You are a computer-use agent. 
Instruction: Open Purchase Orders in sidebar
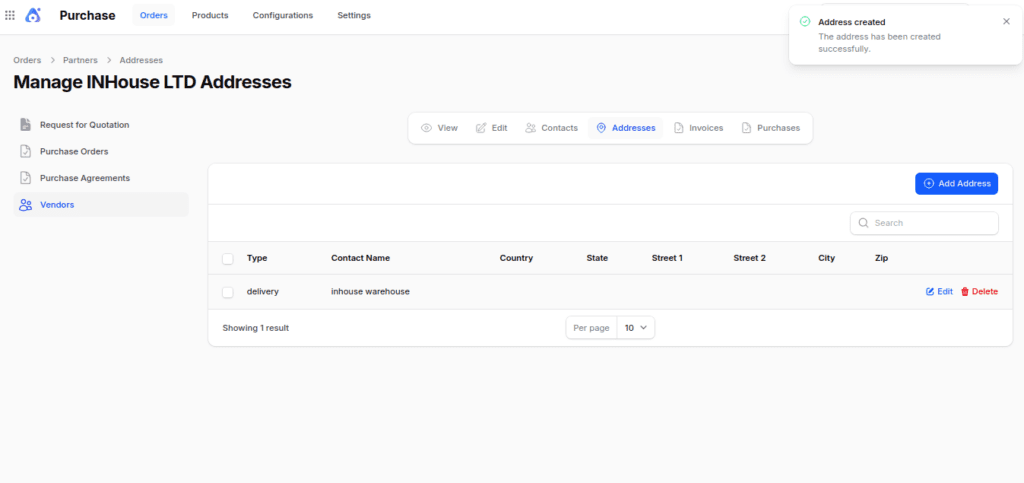(x=101, y=151)
